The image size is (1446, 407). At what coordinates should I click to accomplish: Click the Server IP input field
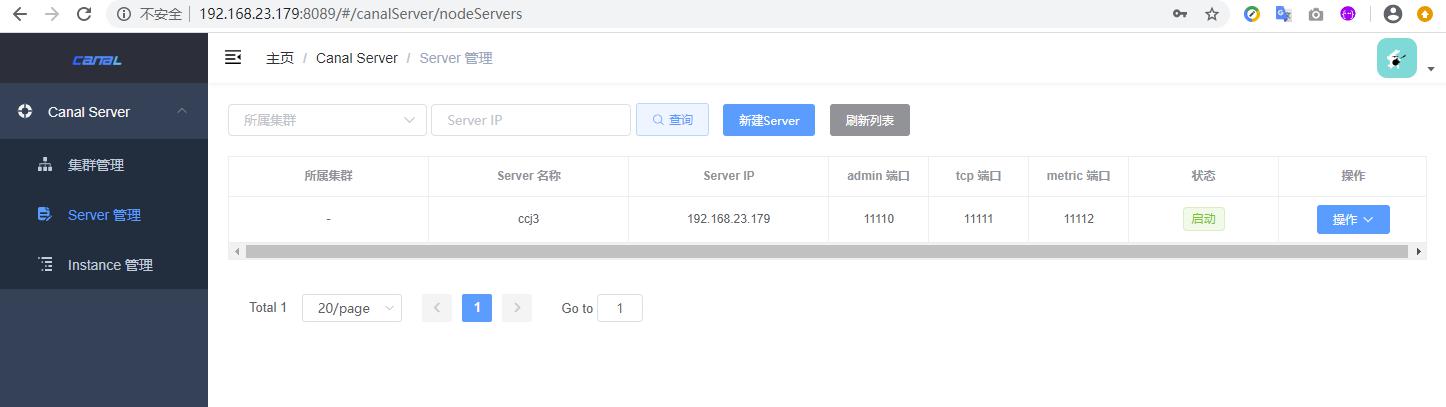530,120
